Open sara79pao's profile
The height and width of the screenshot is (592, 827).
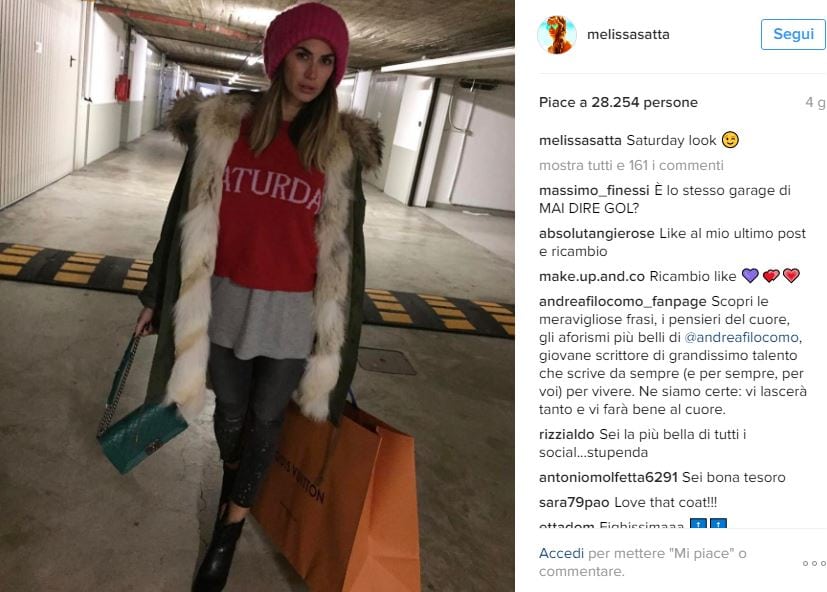click(574, 502)
